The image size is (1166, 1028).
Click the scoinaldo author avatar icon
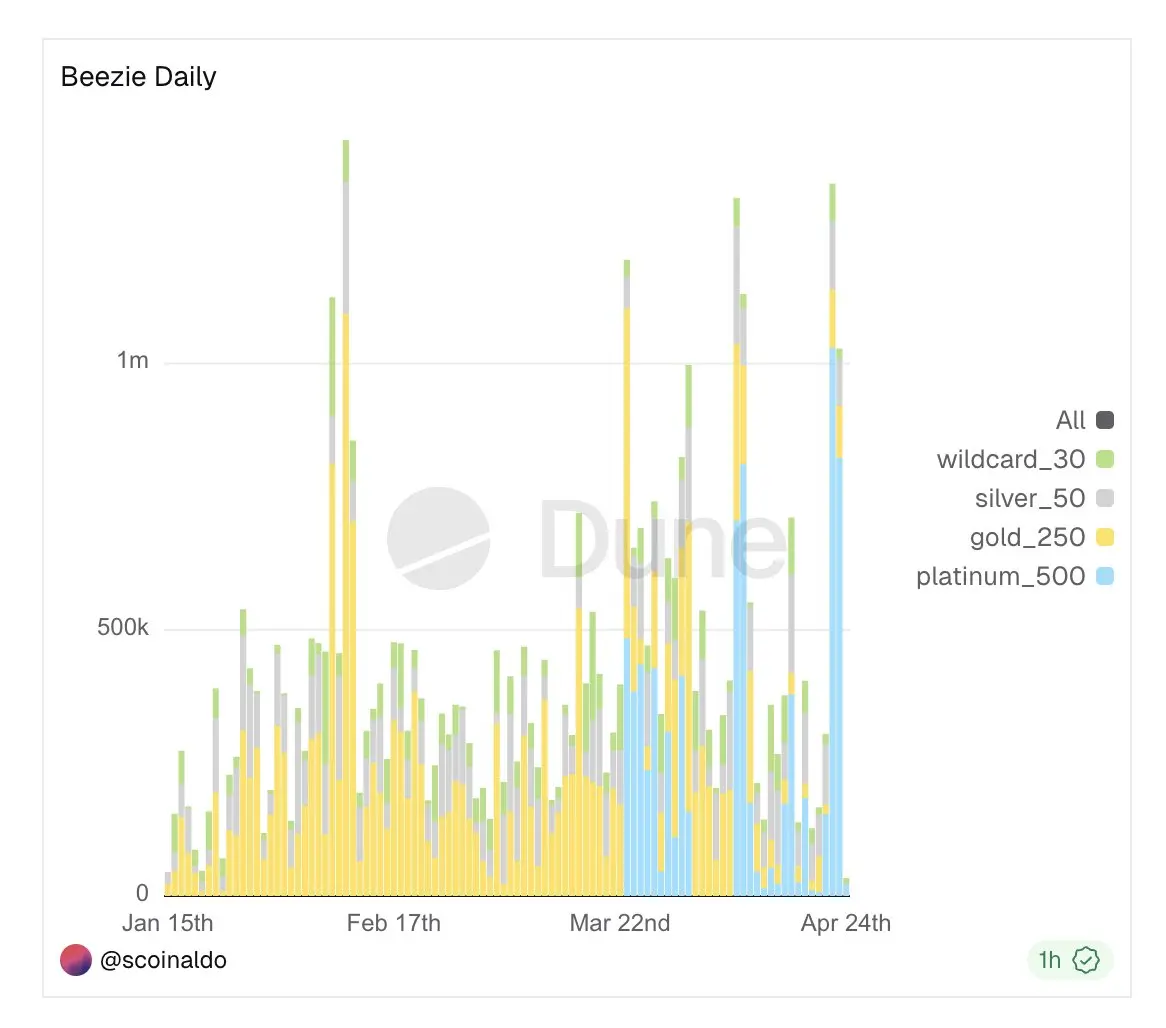tap(76, 960)
